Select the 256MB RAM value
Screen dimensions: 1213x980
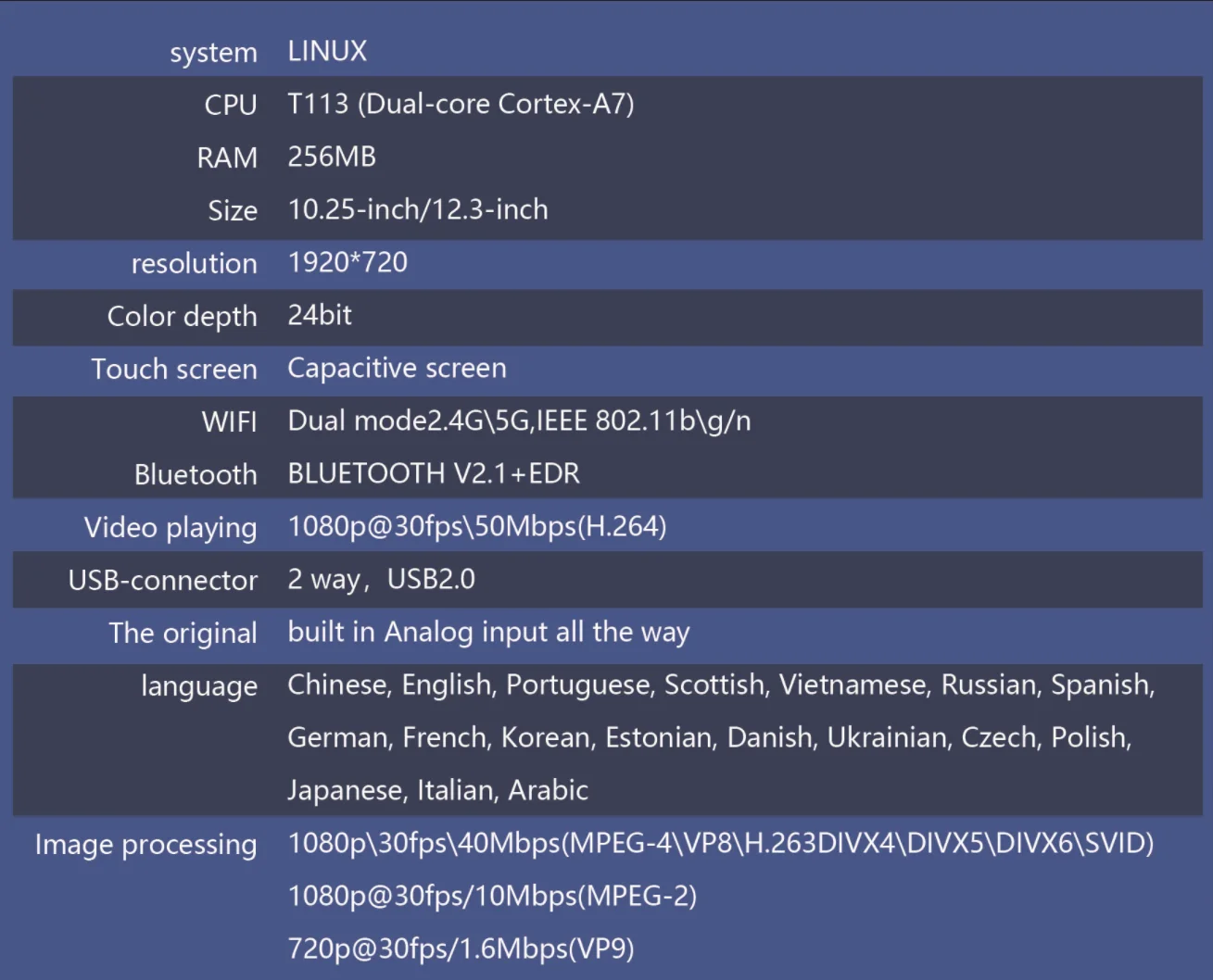tap(332, 157)
